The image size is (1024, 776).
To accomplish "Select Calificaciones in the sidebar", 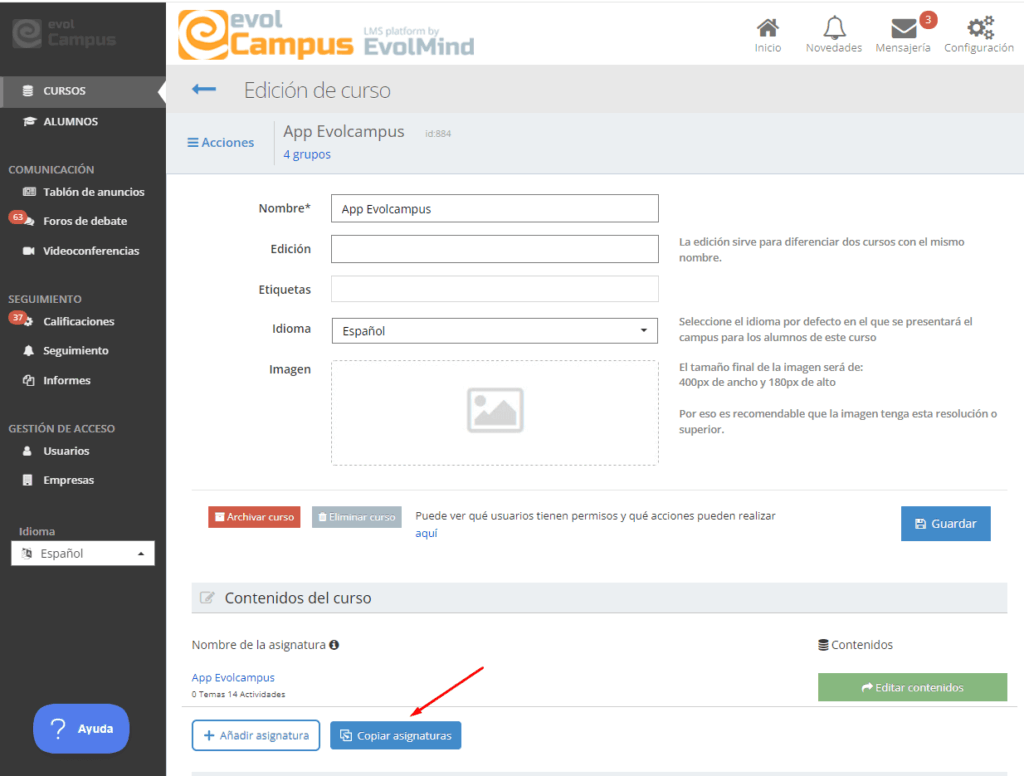I will click(x=78, y=321).
